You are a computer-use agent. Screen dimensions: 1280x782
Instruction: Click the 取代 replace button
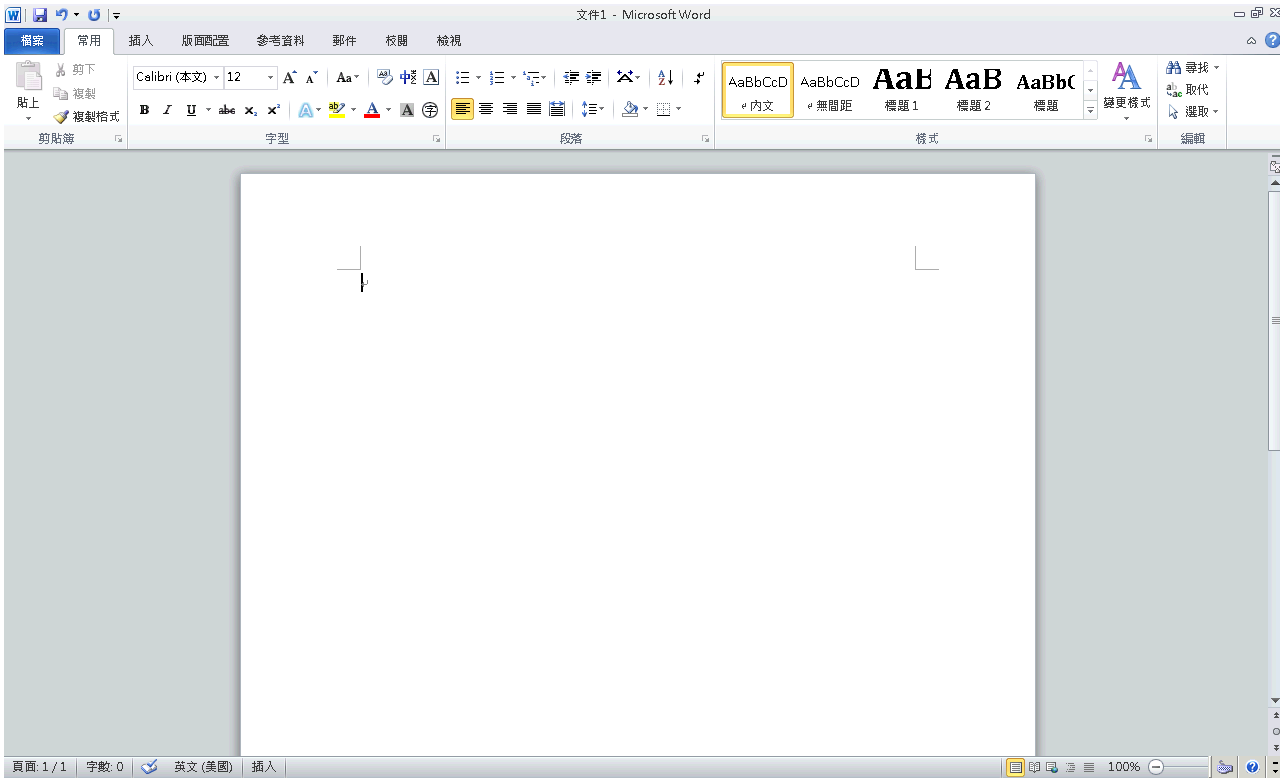pyautogui.click(x=1188, y=90)
